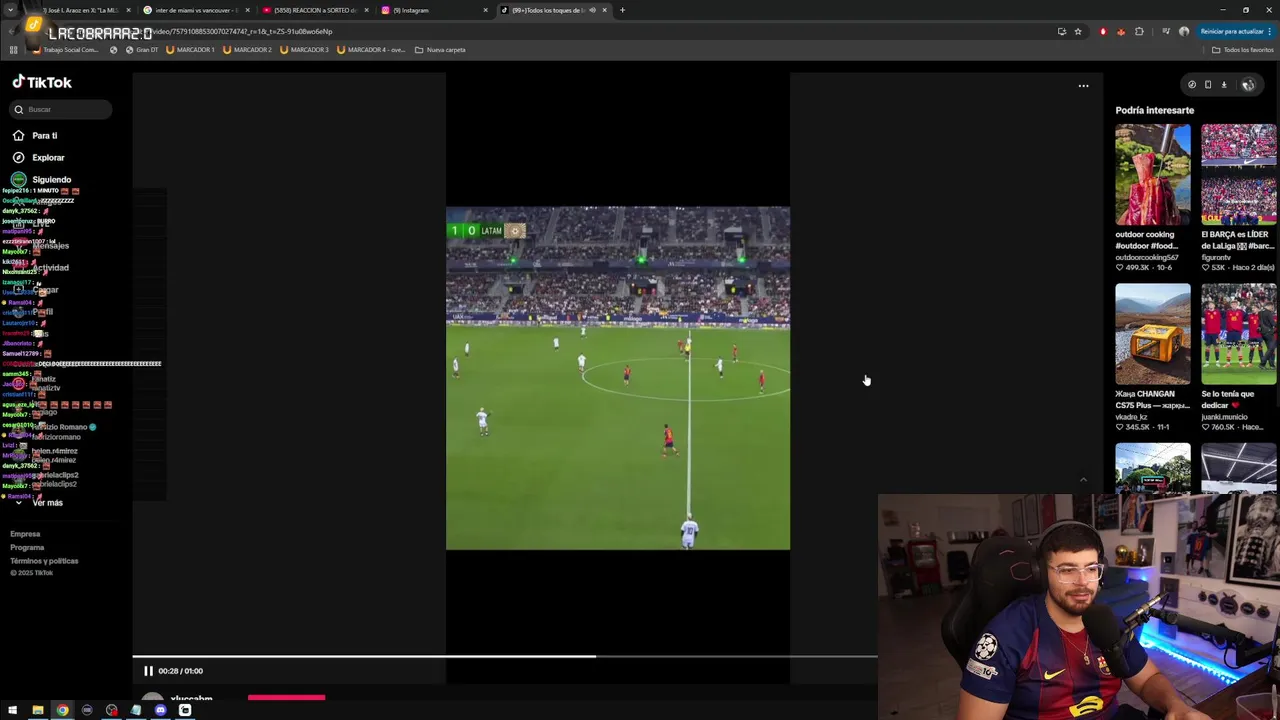Viewport: 1280px width, 720px height.
Task: Click the phone app icon in top bar
Action: pos(1208,85)
